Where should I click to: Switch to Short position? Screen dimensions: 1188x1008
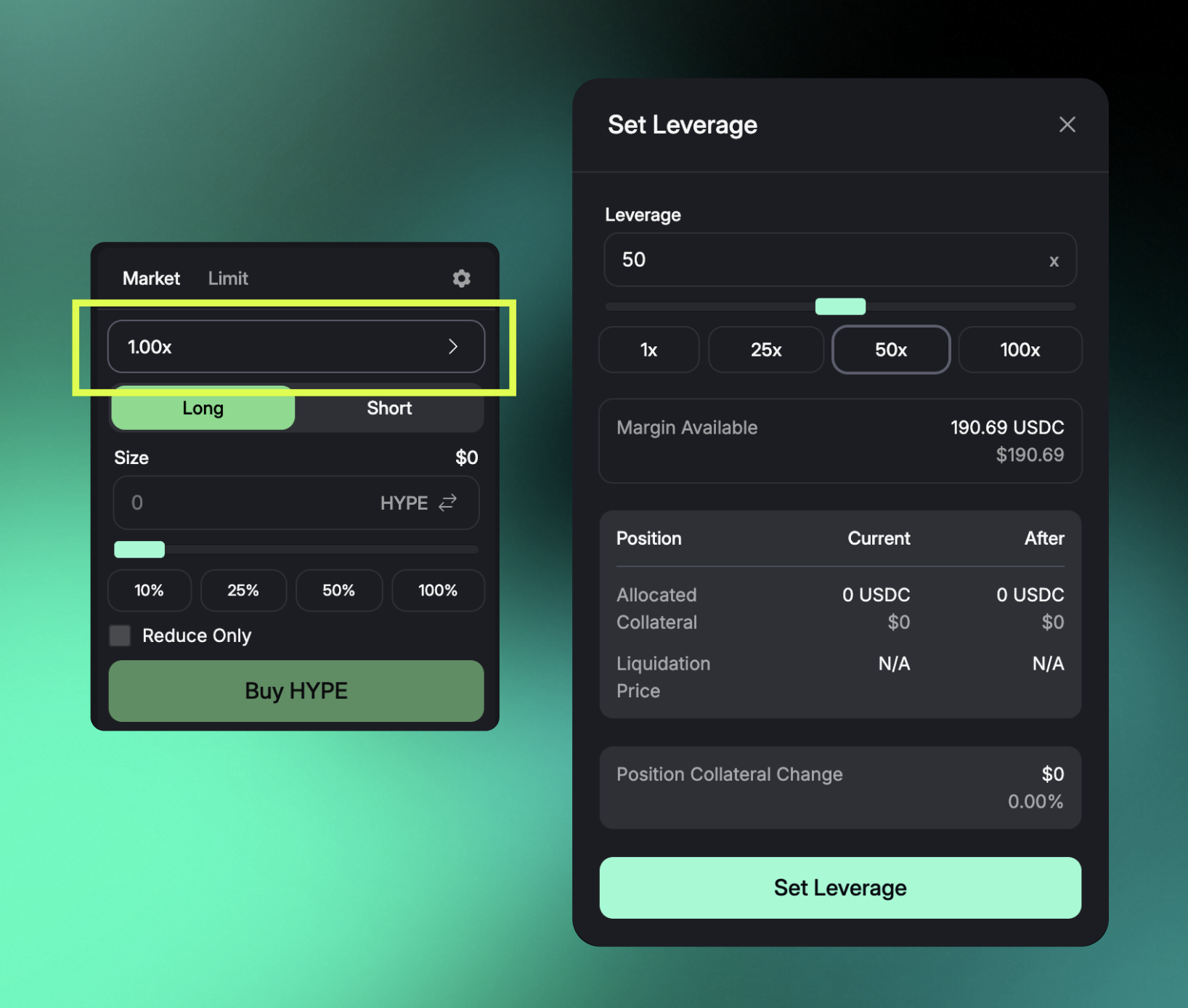(389, 408)
